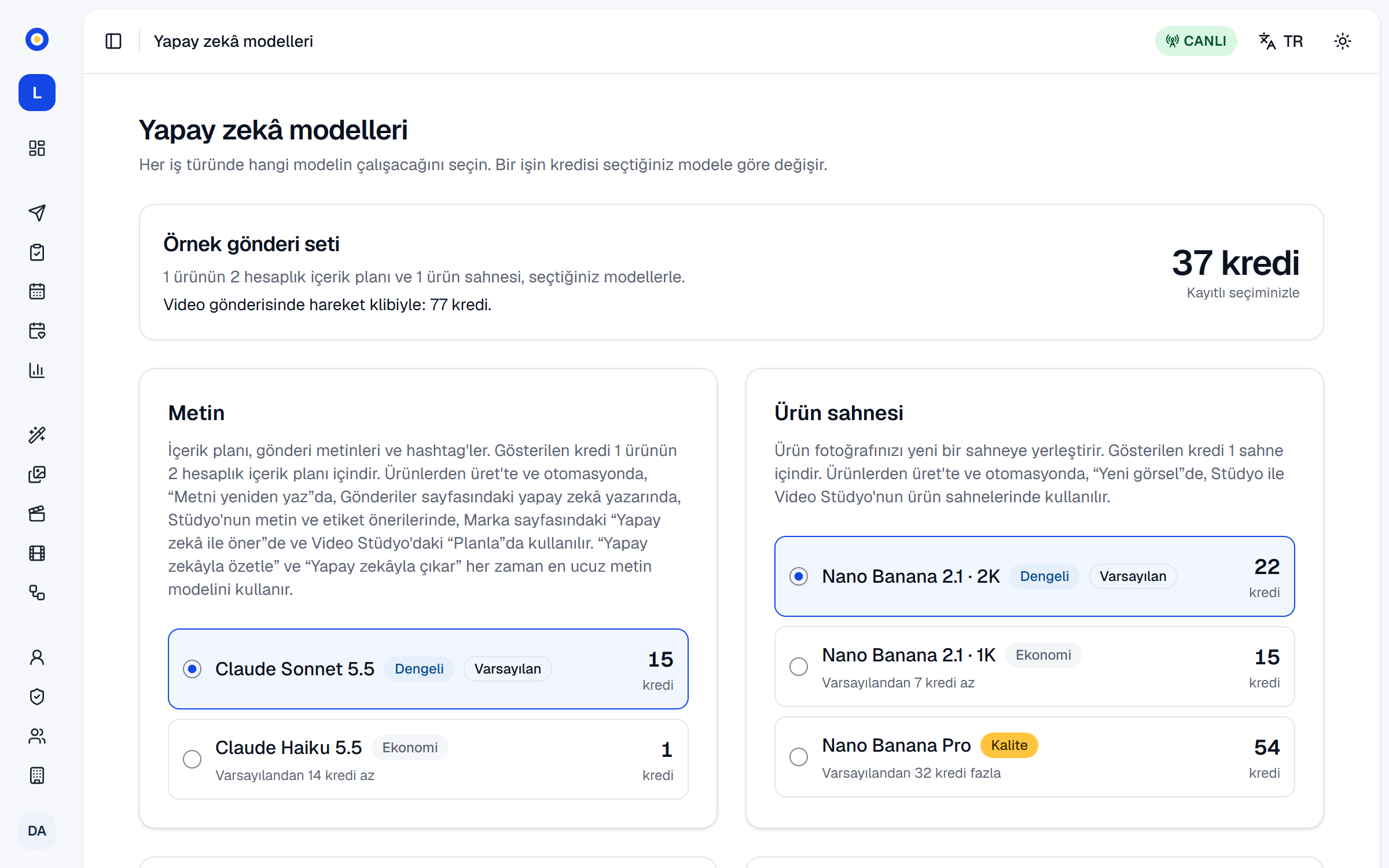Click the '37 kredi' total value
This screenshot has width=1389, height=868.
click(x=1236, y=263)
